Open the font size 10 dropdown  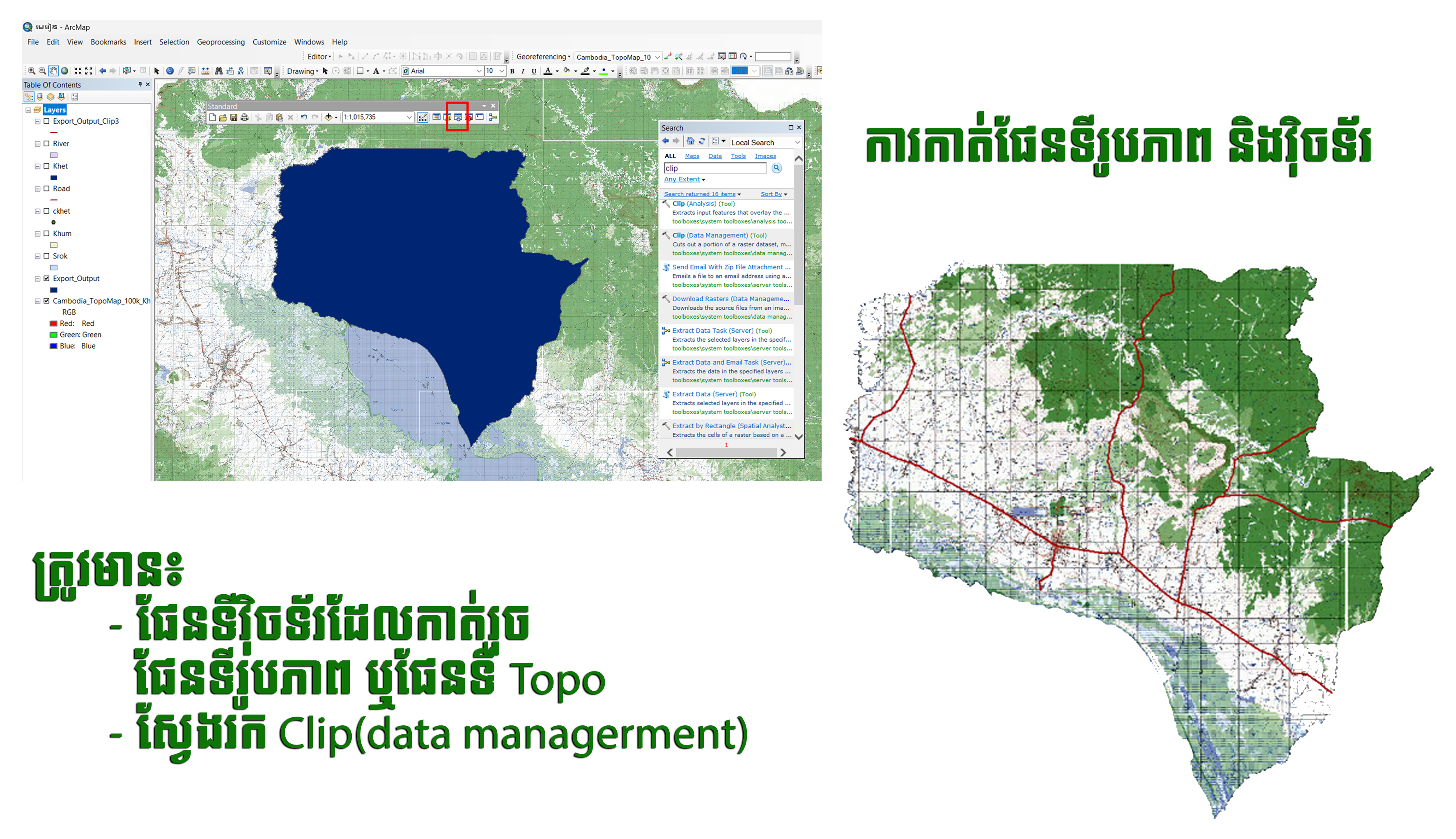coord(502,71)
